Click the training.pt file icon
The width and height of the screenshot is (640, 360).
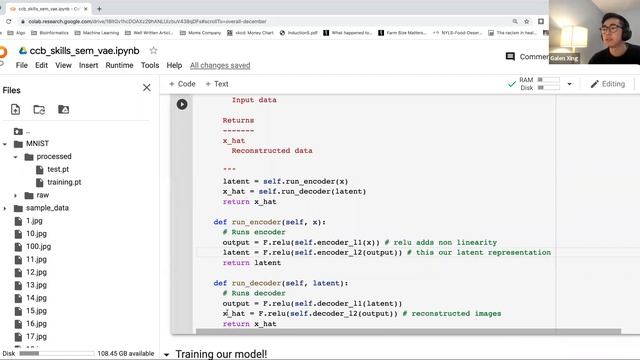point(40,182)
